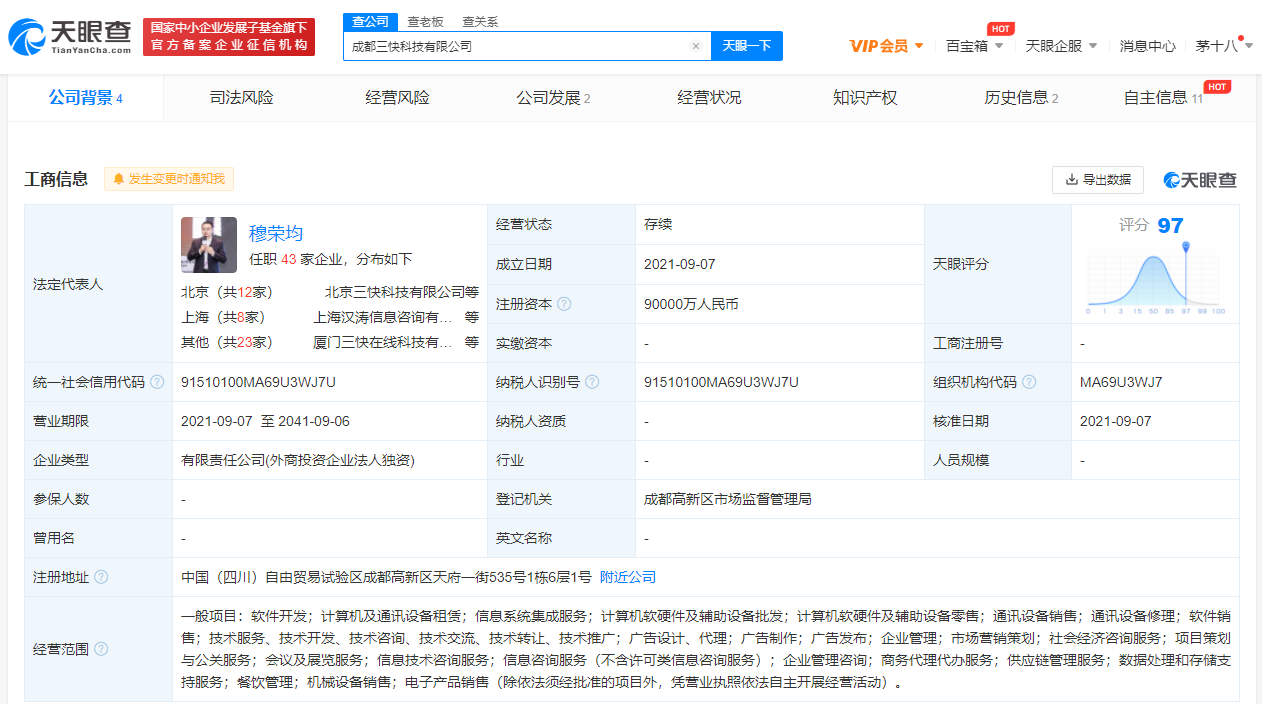Screen dimensions: 1262x704
Task: Click help icon beside 经营范围
Action: click(x=101, y=649)
